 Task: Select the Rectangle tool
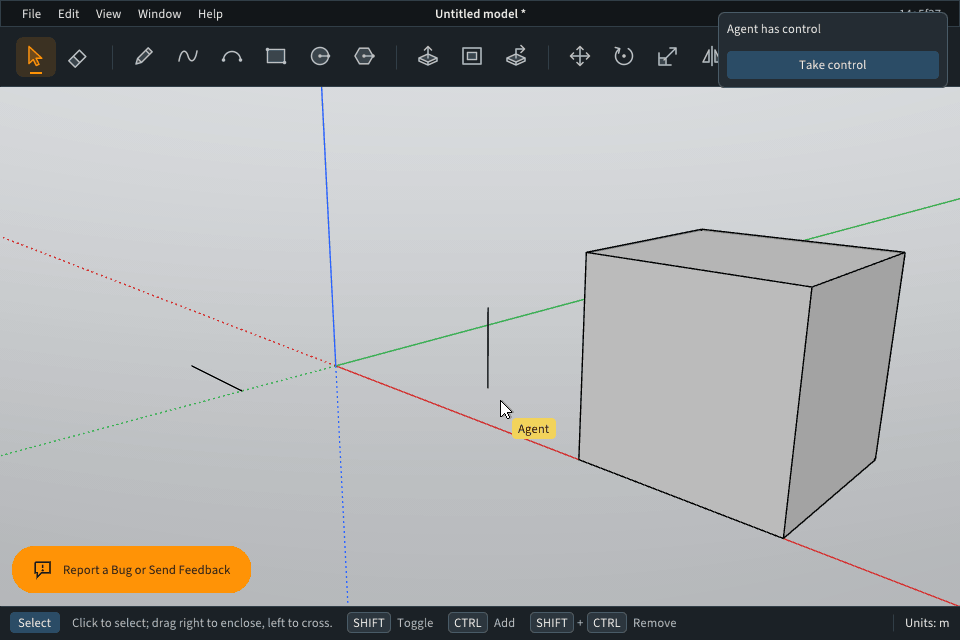pos(276,57)
